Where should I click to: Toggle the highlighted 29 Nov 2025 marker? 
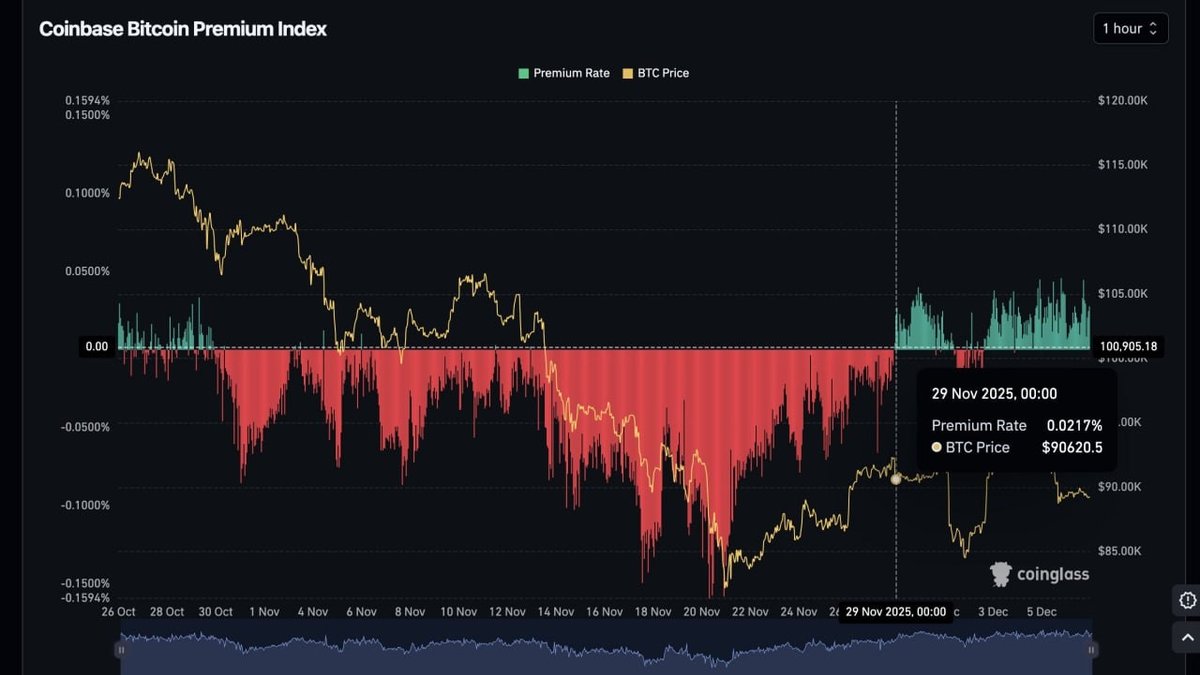pyautogui.click(x=896, y=611)
